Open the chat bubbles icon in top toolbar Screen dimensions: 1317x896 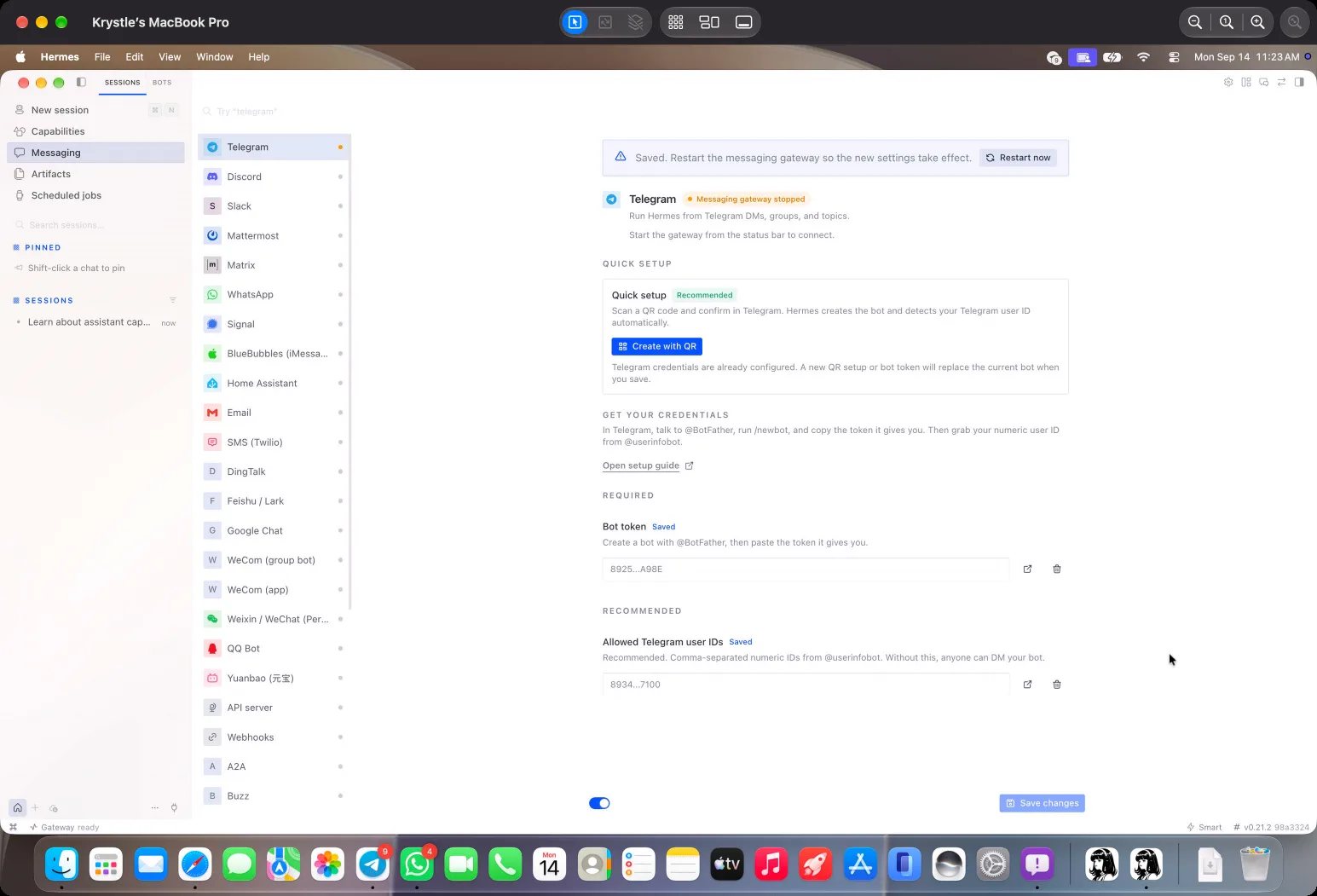[1263, 83]
